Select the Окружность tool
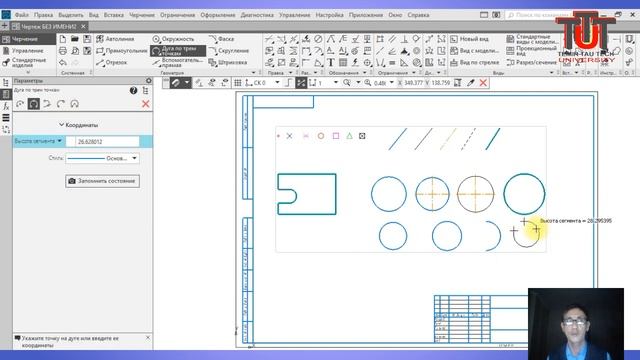Image resolution: width=640 pixels, height=360 pixels. [x=173, y=39]
